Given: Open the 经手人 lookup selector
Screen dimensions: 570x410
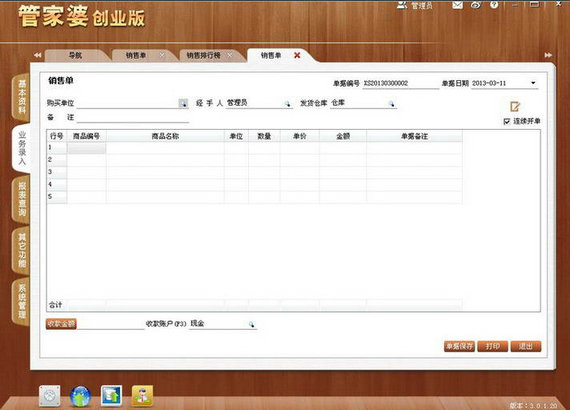Looking at the screenshot, I should tap(288, 104).
